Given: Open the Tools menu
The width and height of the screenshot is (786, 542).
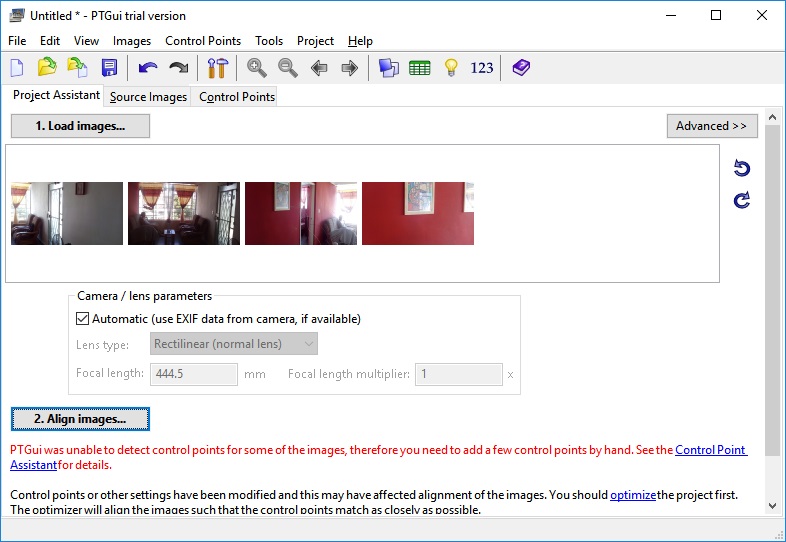Looking at the screenshot, I should (x=269, y=41).
